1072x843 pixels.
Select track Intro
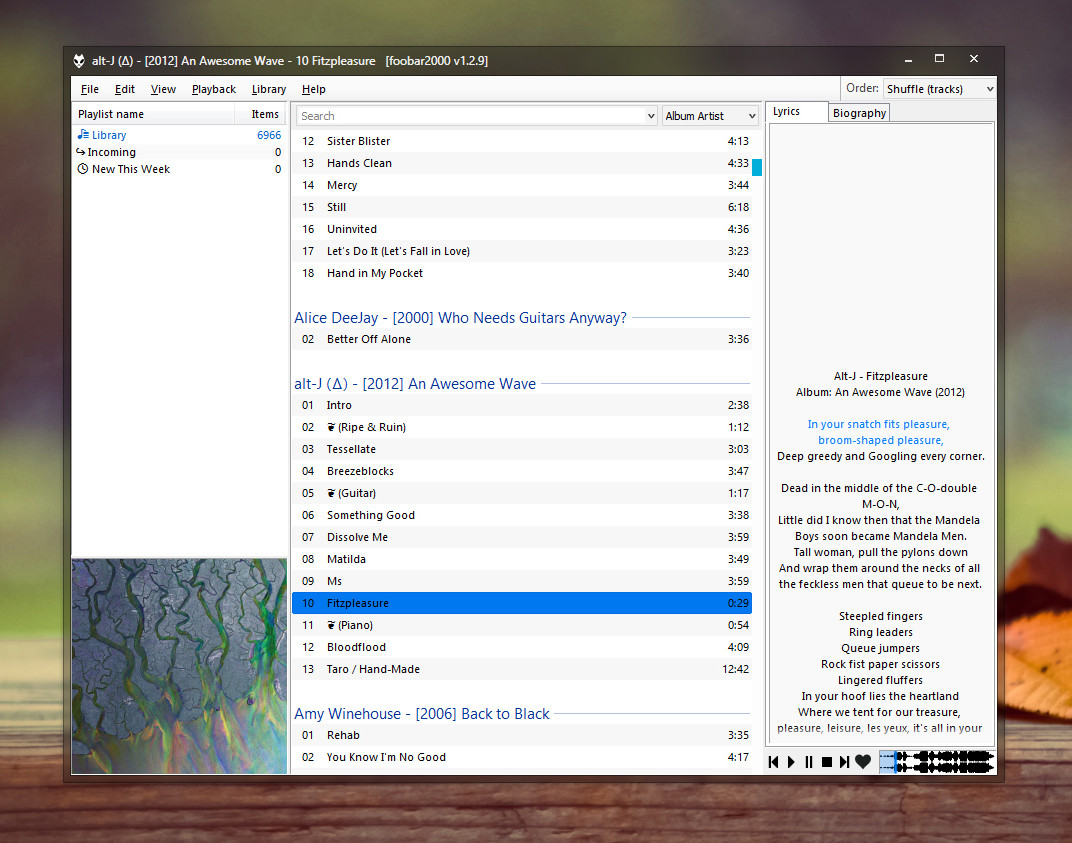tap(522, 405)
